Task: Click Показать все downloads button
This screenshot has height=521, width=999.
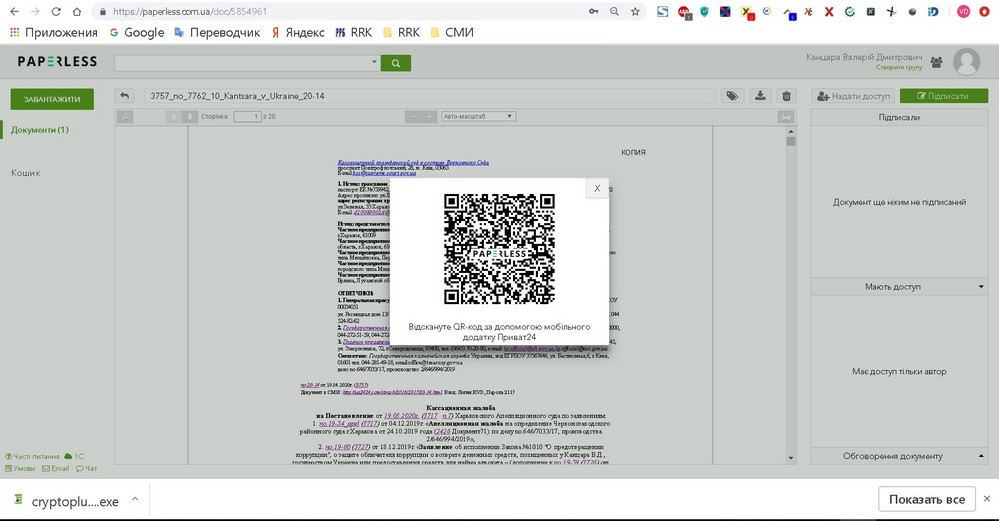Action: click(927, 499)
